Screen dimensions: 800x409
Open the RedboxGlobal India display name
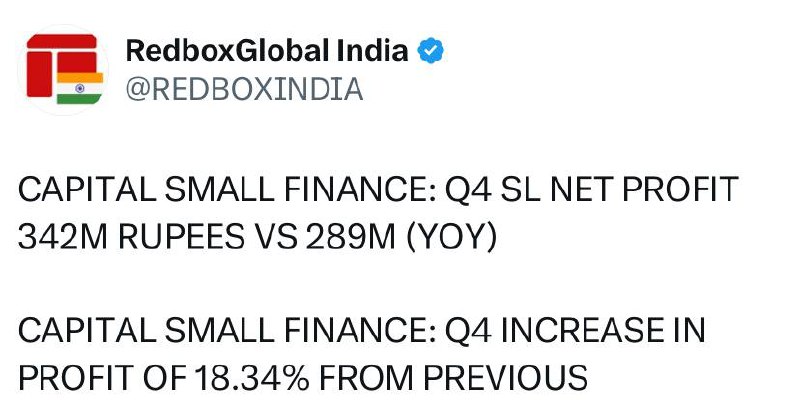[x=267, y=50]
